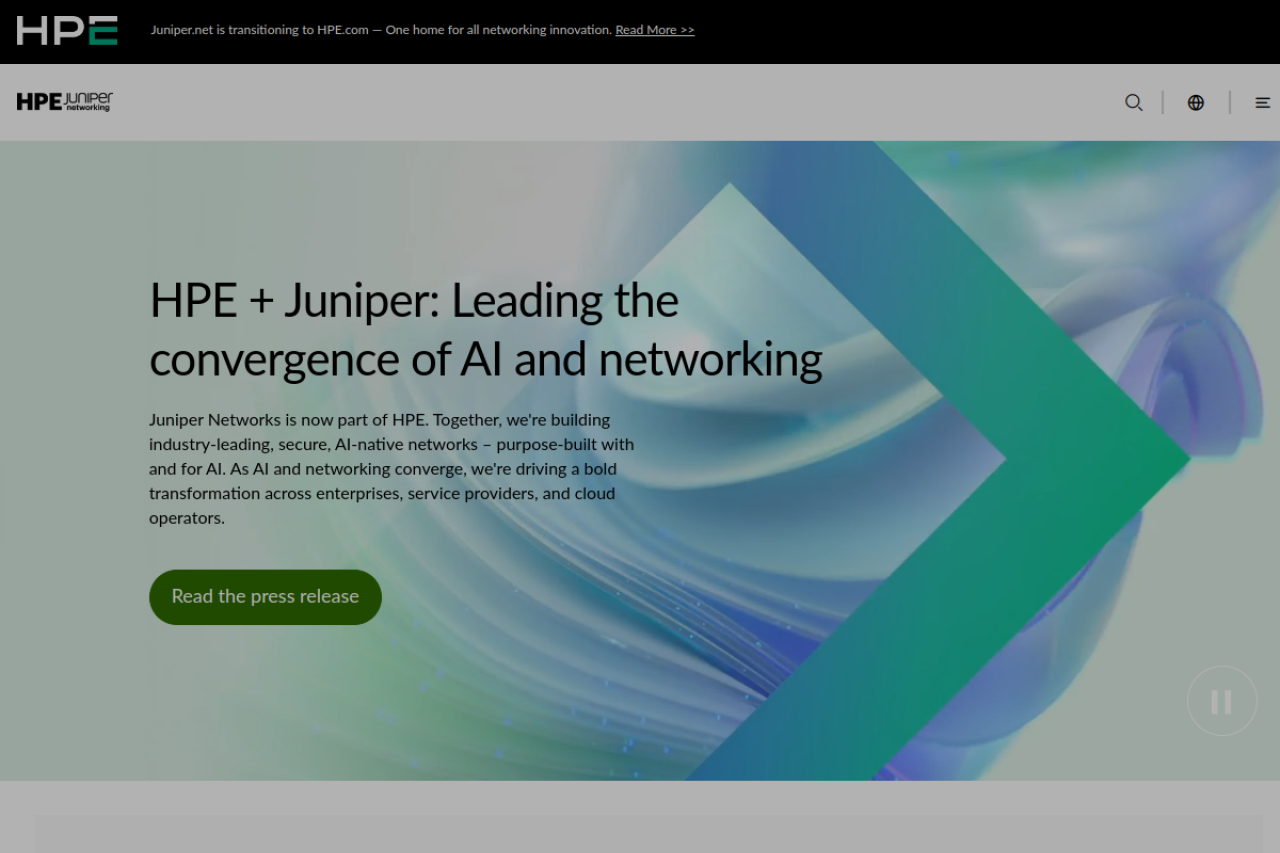Click the Juniper Networks is now part paragraph
Viewport: 1280px width, 853px height.
390,468
